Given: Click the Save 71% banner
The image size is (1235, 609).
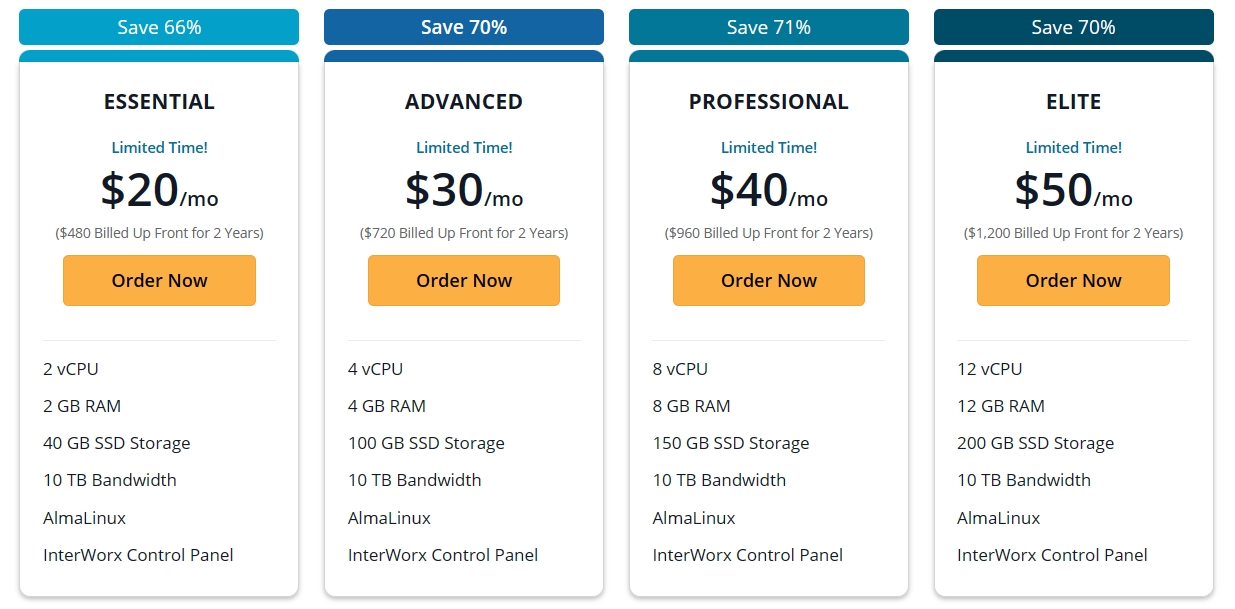Looking at the screenshot, I should point(768,27).
